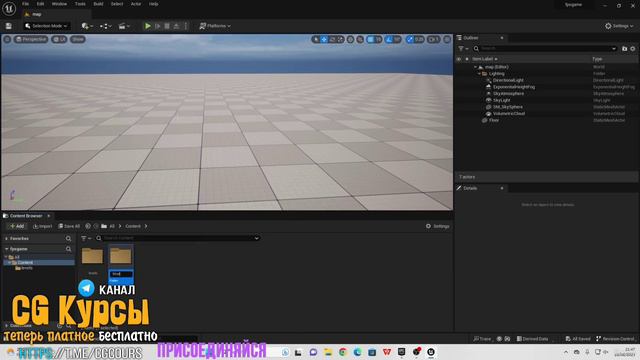Open the cinematics toolbar dropdown

point(124,26)
